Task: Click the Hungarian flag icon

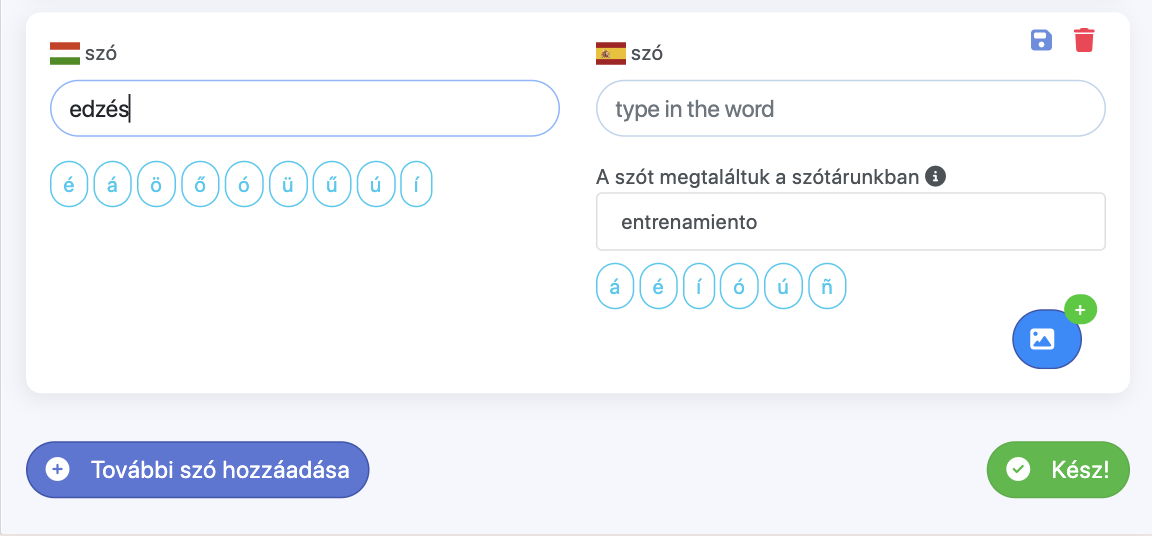Action: tap(65, 53)
